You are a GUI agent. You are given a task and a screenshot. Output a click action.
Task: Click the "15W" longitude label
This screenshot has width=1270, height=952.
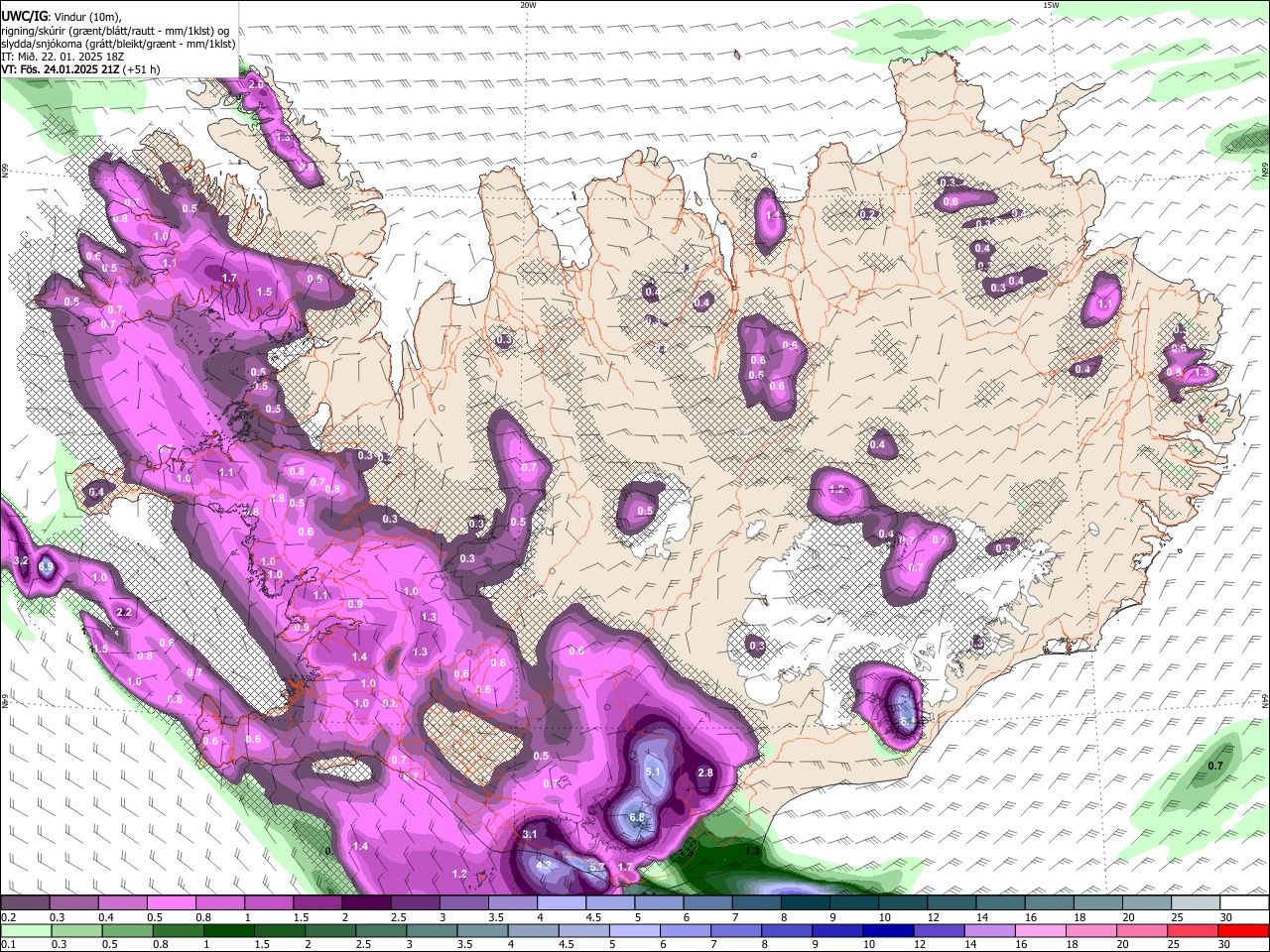[x=1051, y=5]
